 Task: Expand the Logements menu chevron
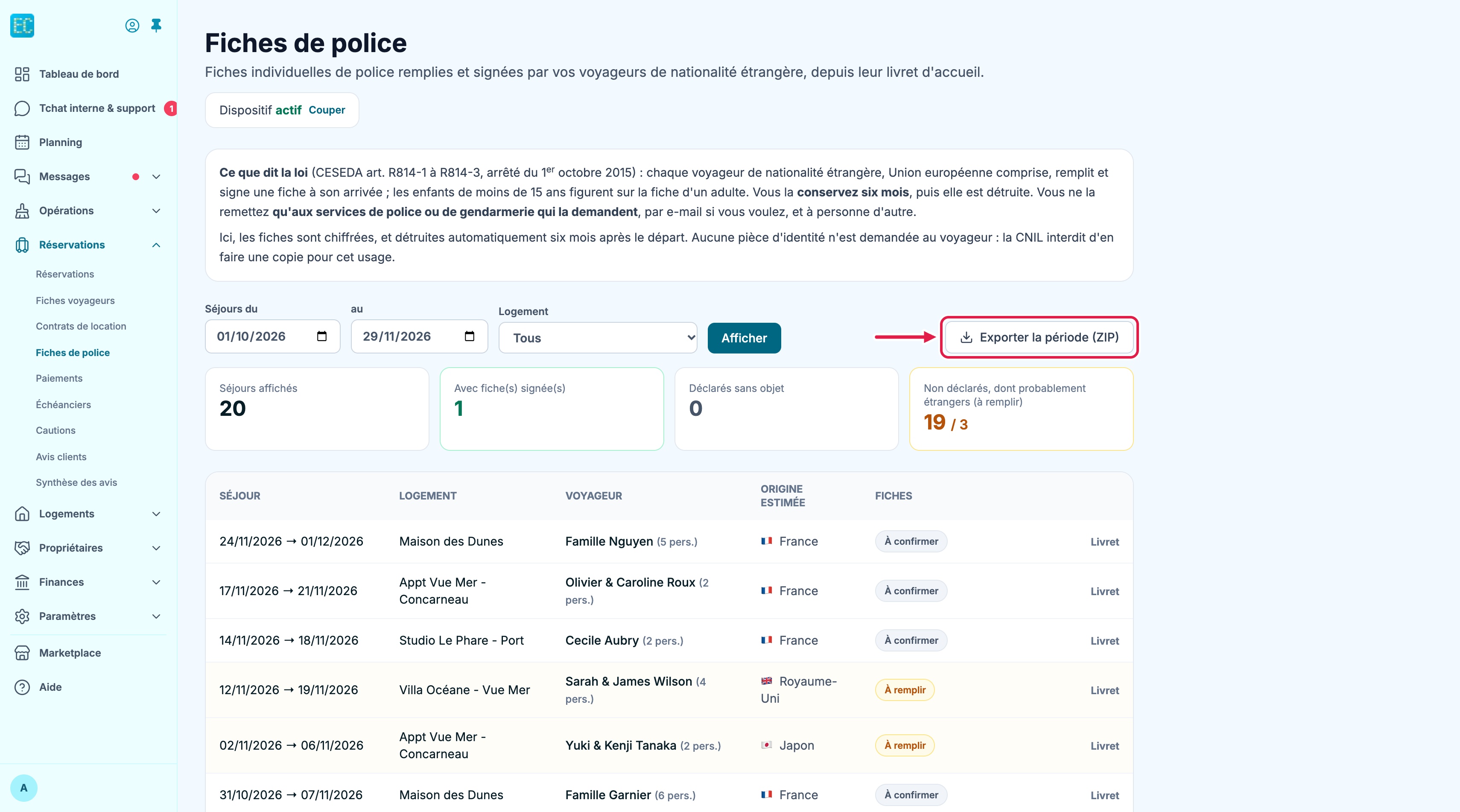[156, 514]
